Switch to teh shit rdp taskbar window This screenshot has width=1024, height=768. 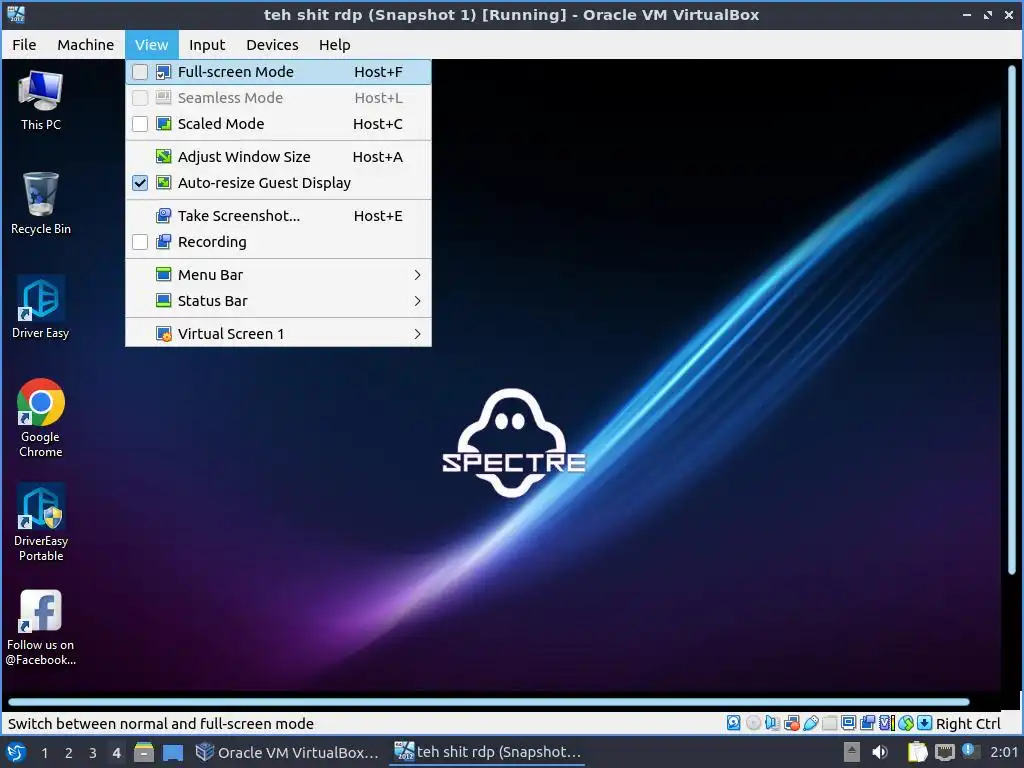(488, 752)
